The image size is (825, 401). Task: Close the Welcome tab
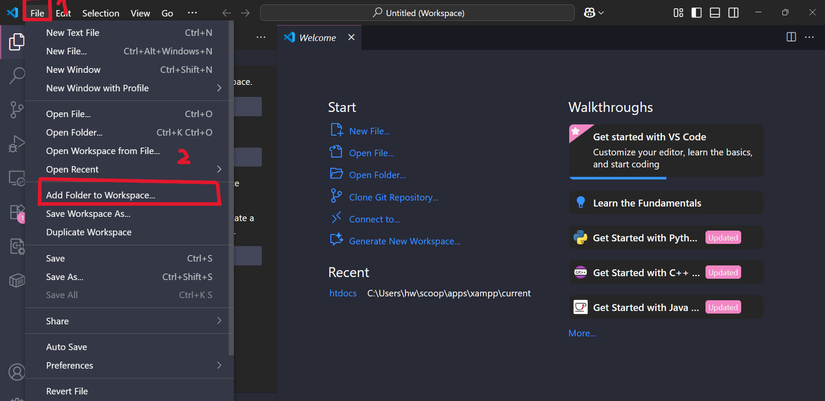click(351, 37)
